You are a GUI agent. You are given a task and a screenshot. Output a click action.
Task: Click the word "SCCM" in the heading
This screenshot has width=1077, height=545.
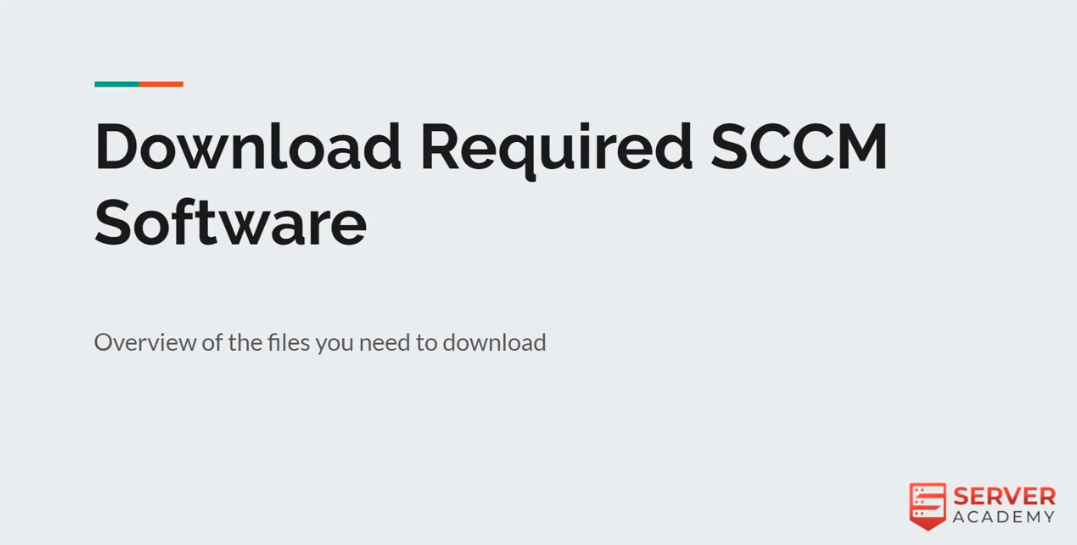click(x=799, y=146)
